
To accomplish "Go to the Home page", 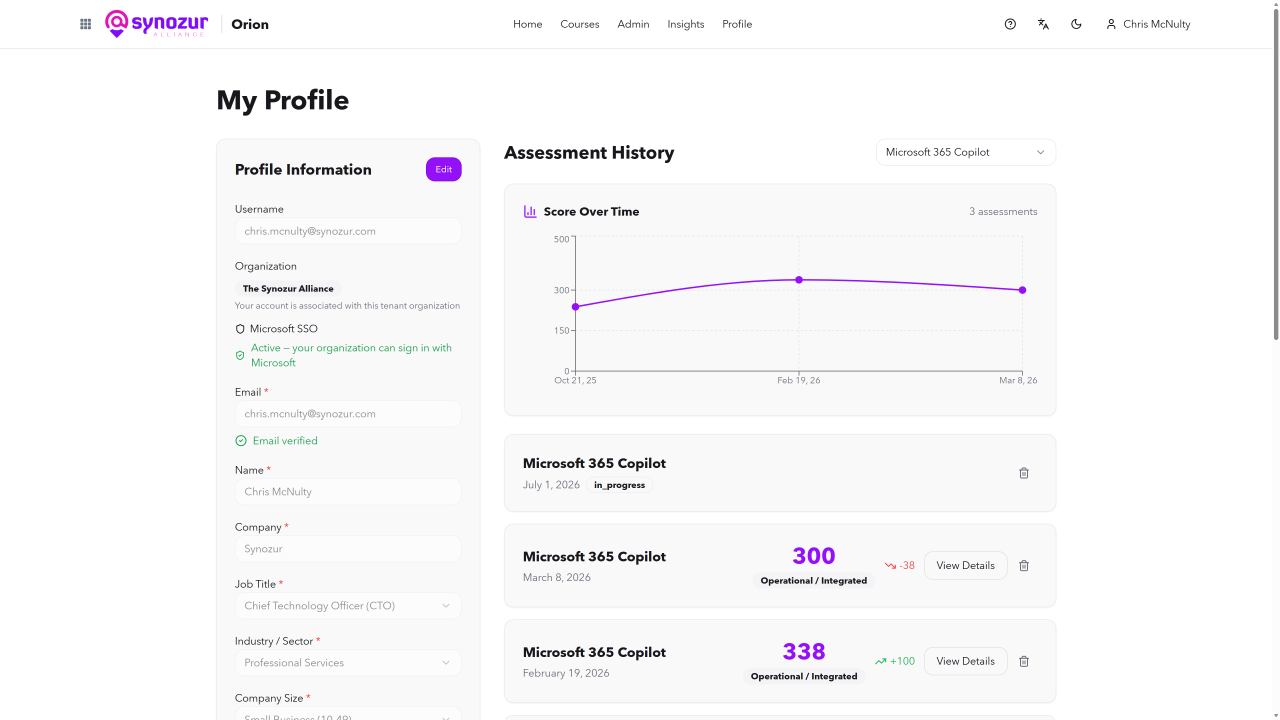I will coord(528,24).
